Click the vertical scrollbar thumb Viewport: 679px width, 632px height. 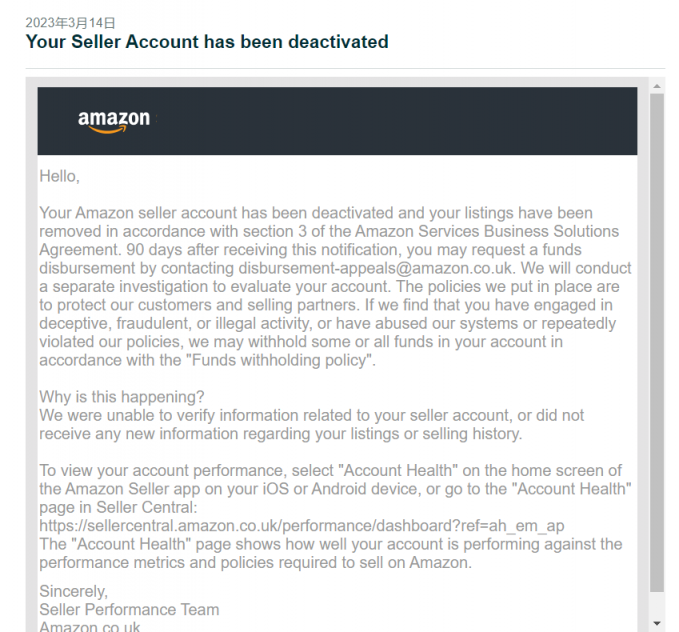(657, 343)
